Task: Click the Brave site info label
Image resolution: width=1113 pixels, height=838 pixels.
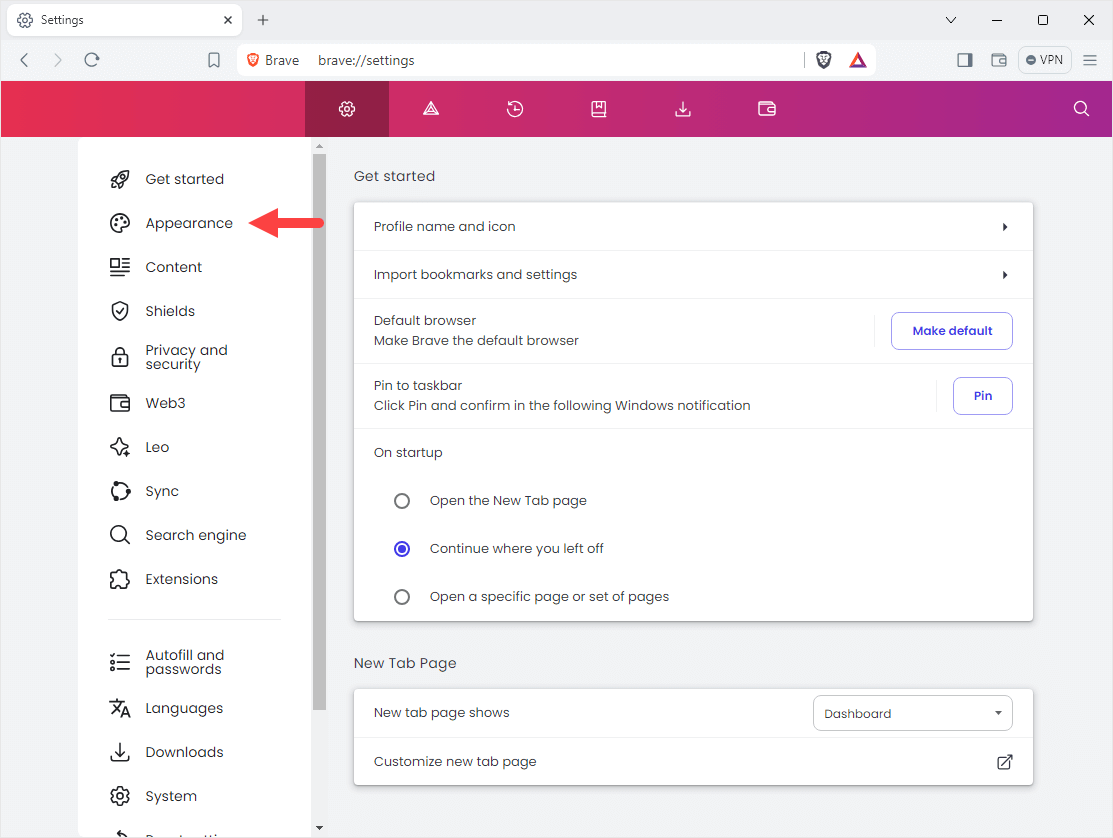Action: point(273,60)
